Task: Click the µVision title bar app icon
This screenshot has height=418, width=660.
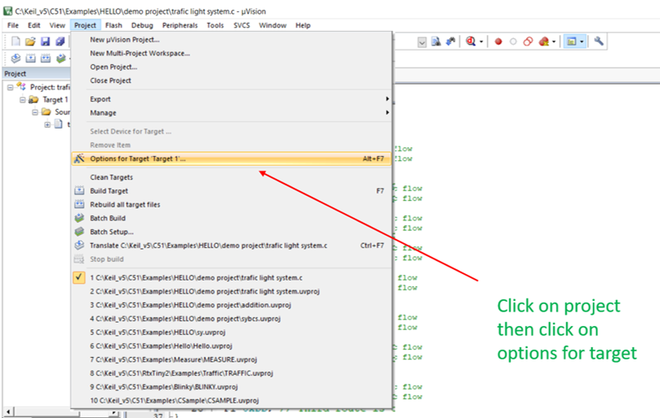Action: [7, 11]
